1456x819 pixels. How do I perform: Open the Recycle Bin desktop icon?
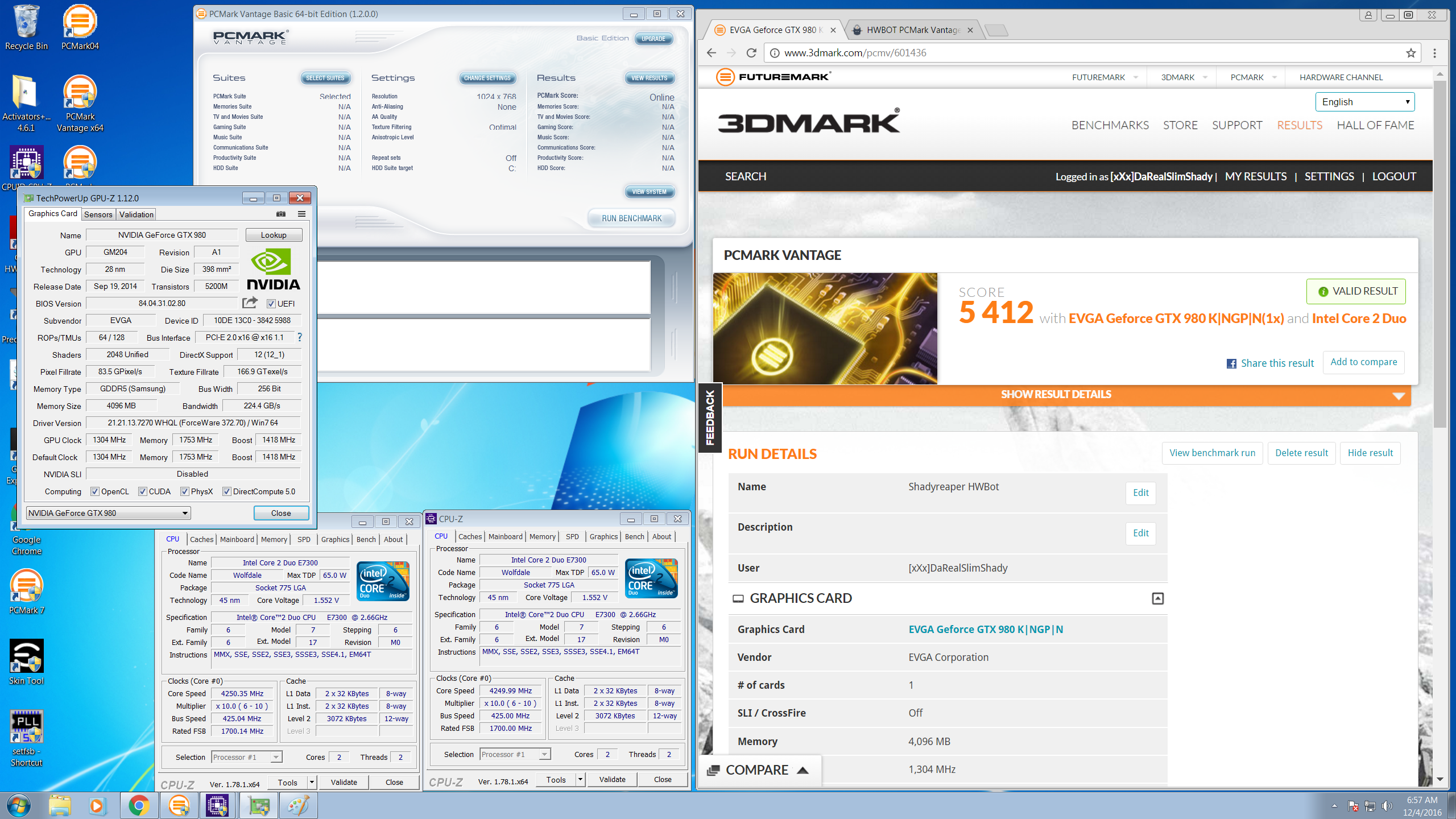[x=26, y=27]
